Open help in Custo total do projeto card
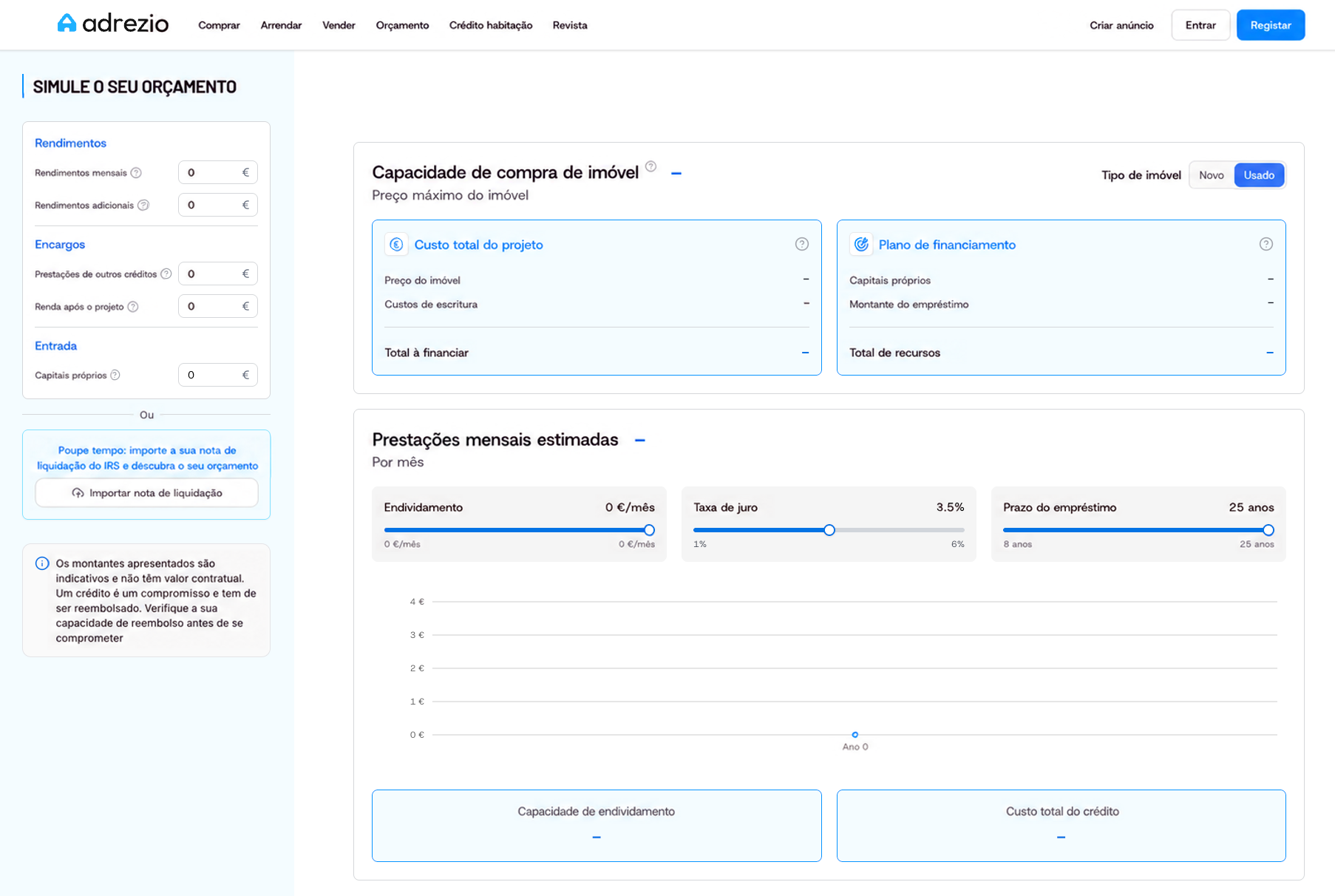 pos(802,244)
